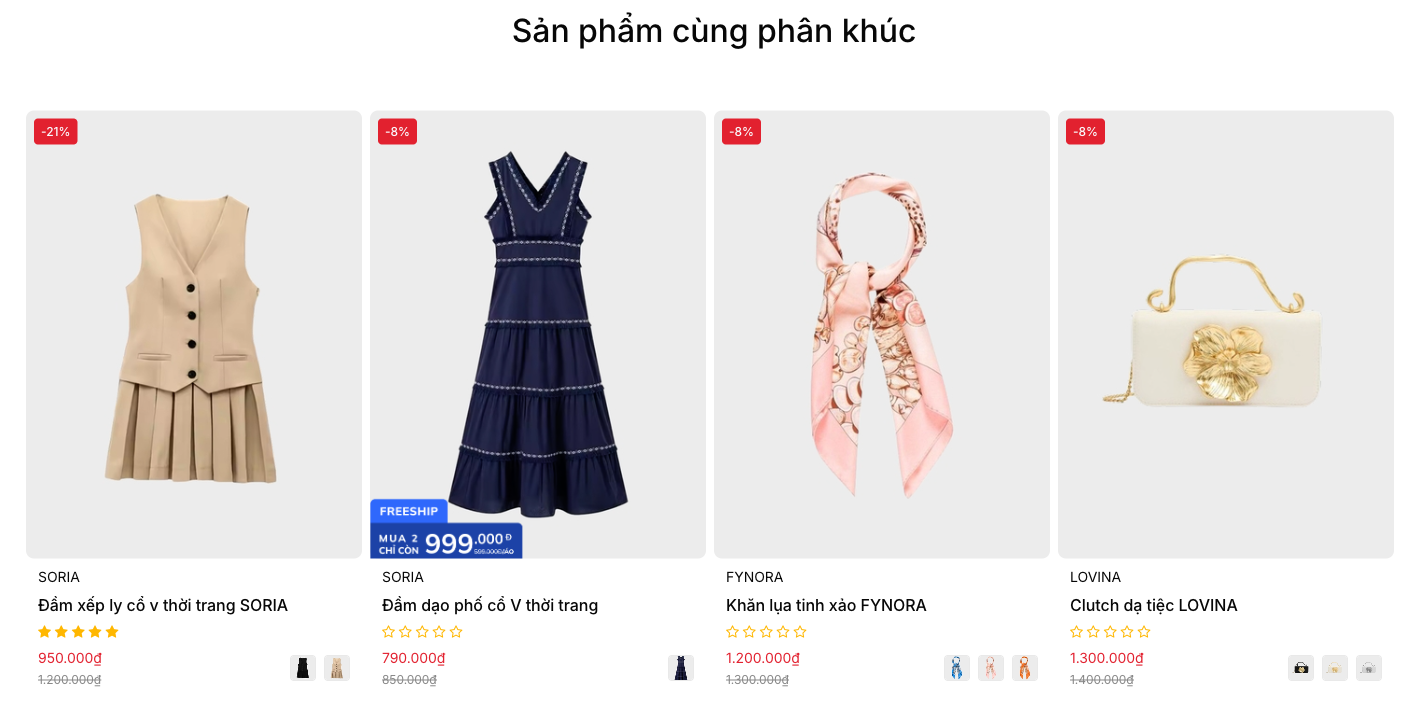Open the cream clutch with gold flower image
The image size is (1422, 724).
point(1226,334)
